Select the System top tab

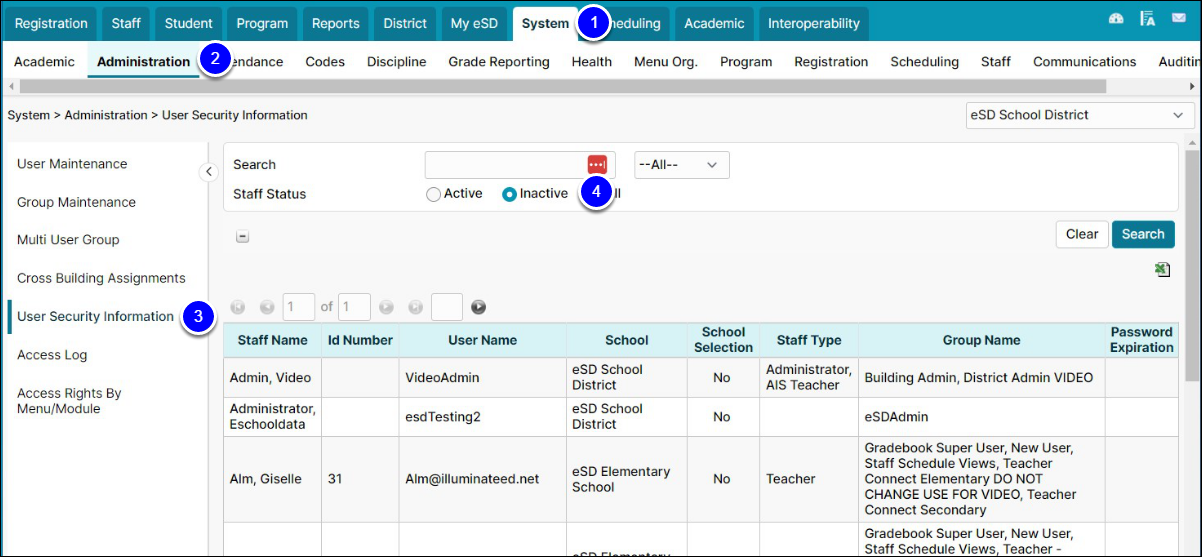coord(545,23)
